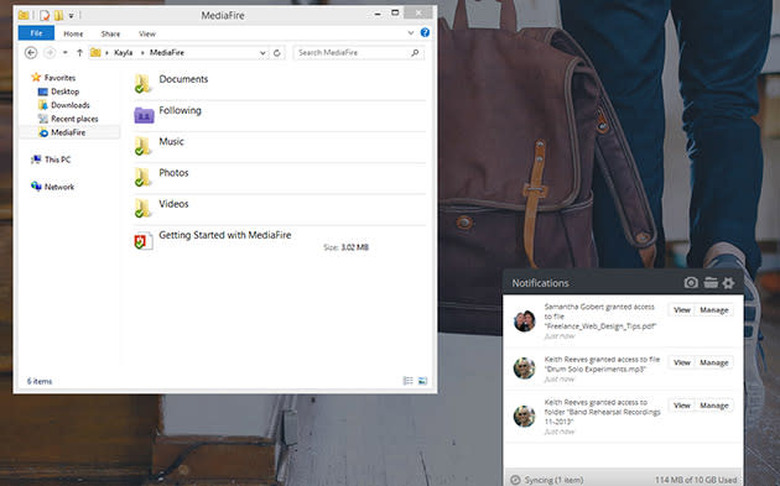The width and height of the screenshot is (780, 486).
Task: Open the folder icon in Notifications header
Action: (710, 283)
